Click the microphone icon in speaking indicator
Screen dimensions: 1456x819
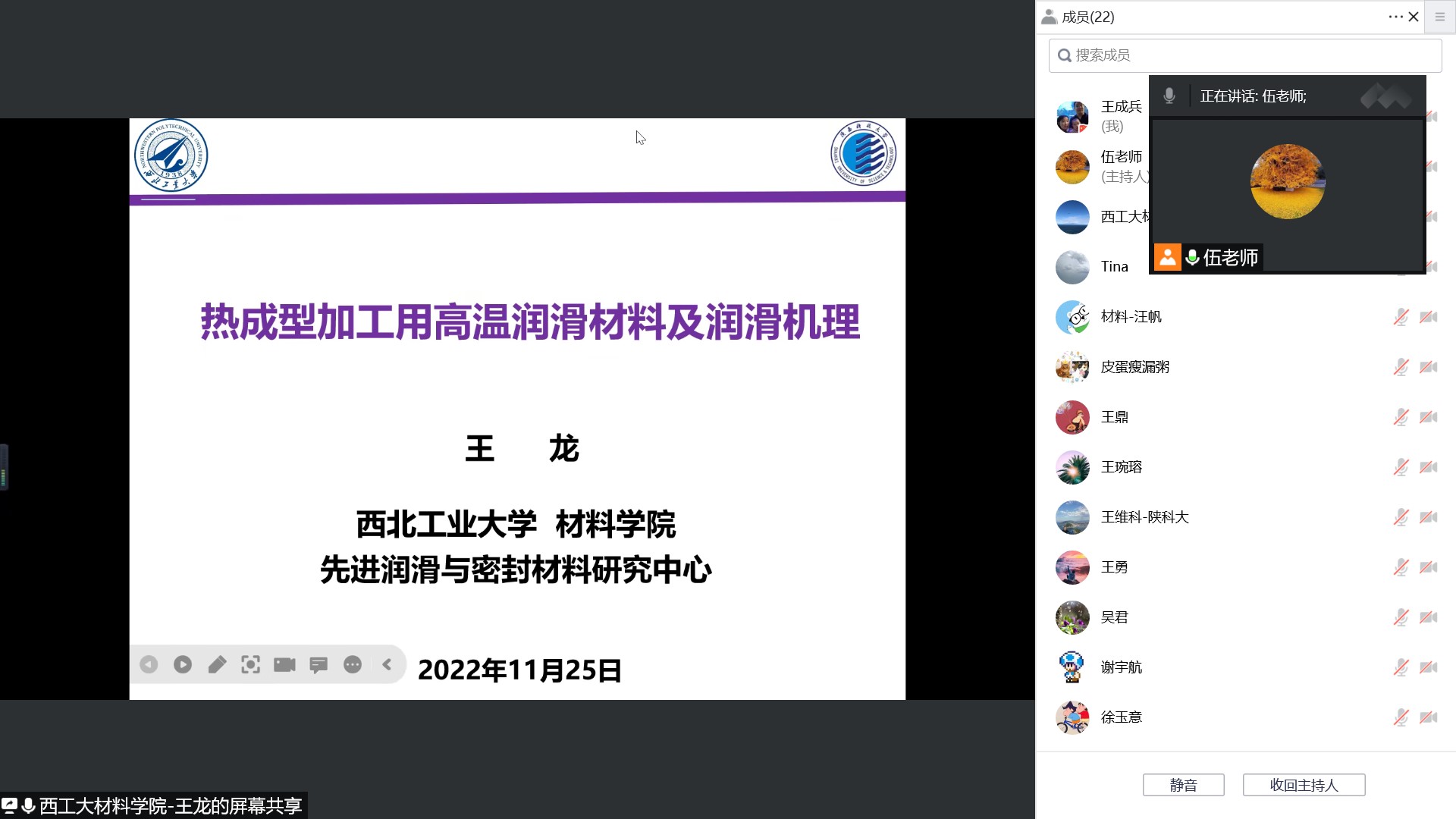coord(1169,96)
